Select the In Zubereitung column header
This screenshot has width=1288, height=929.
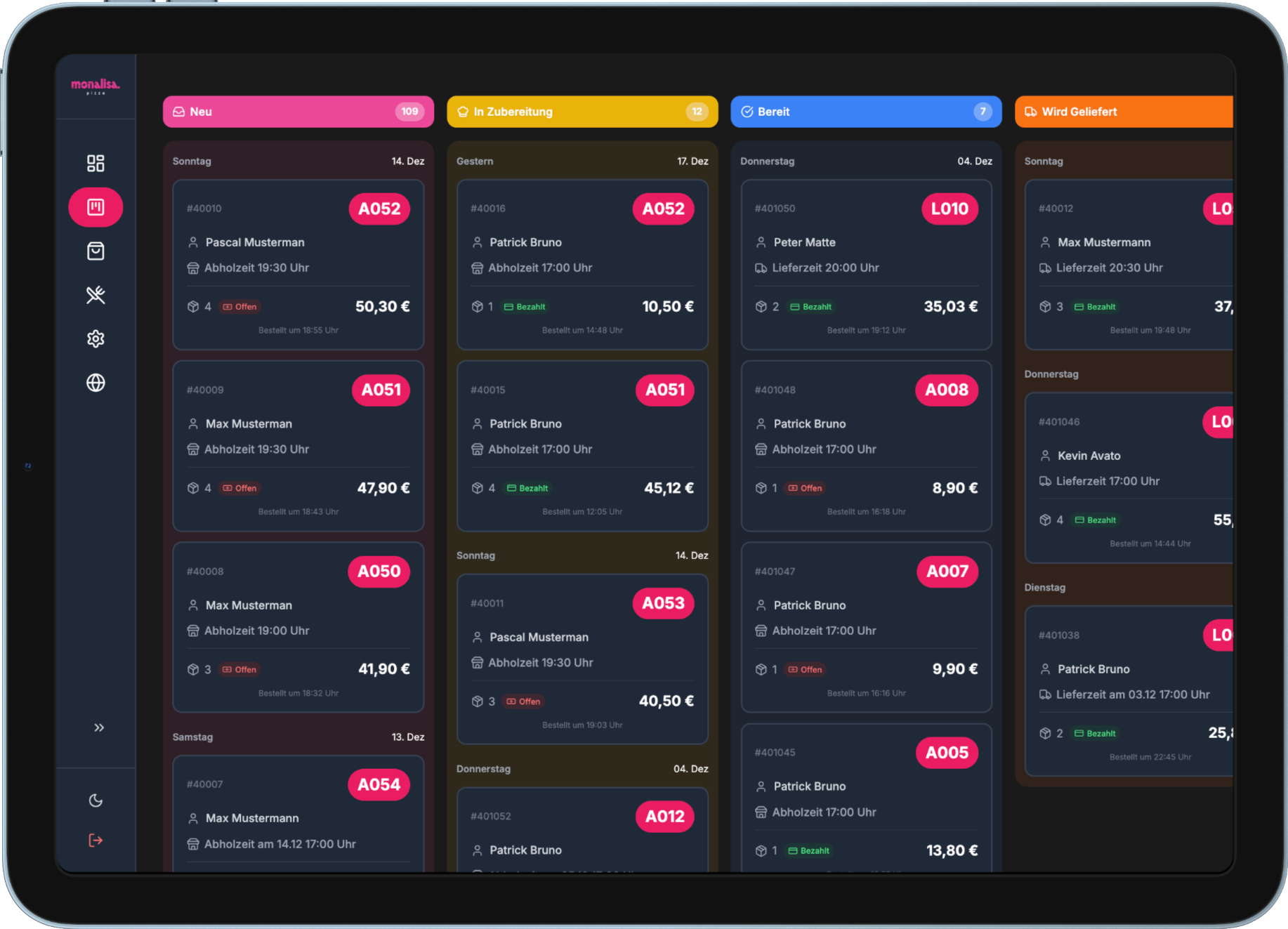click(x=581, y=112)
